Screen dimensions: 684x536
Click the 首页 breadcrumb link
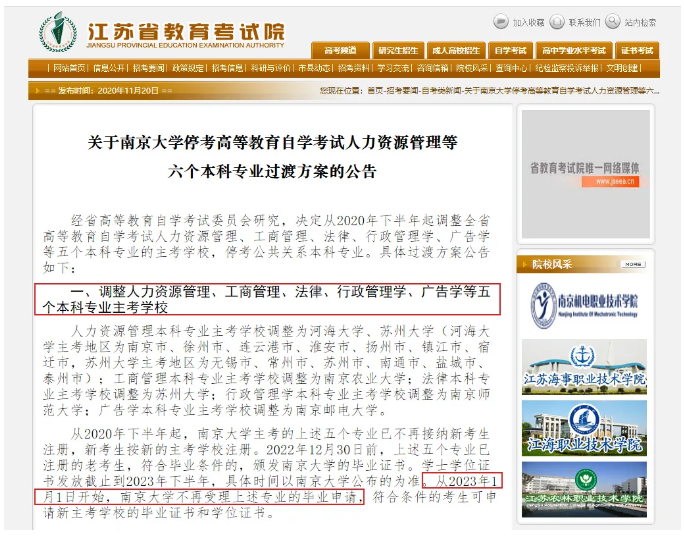point(376,91)
